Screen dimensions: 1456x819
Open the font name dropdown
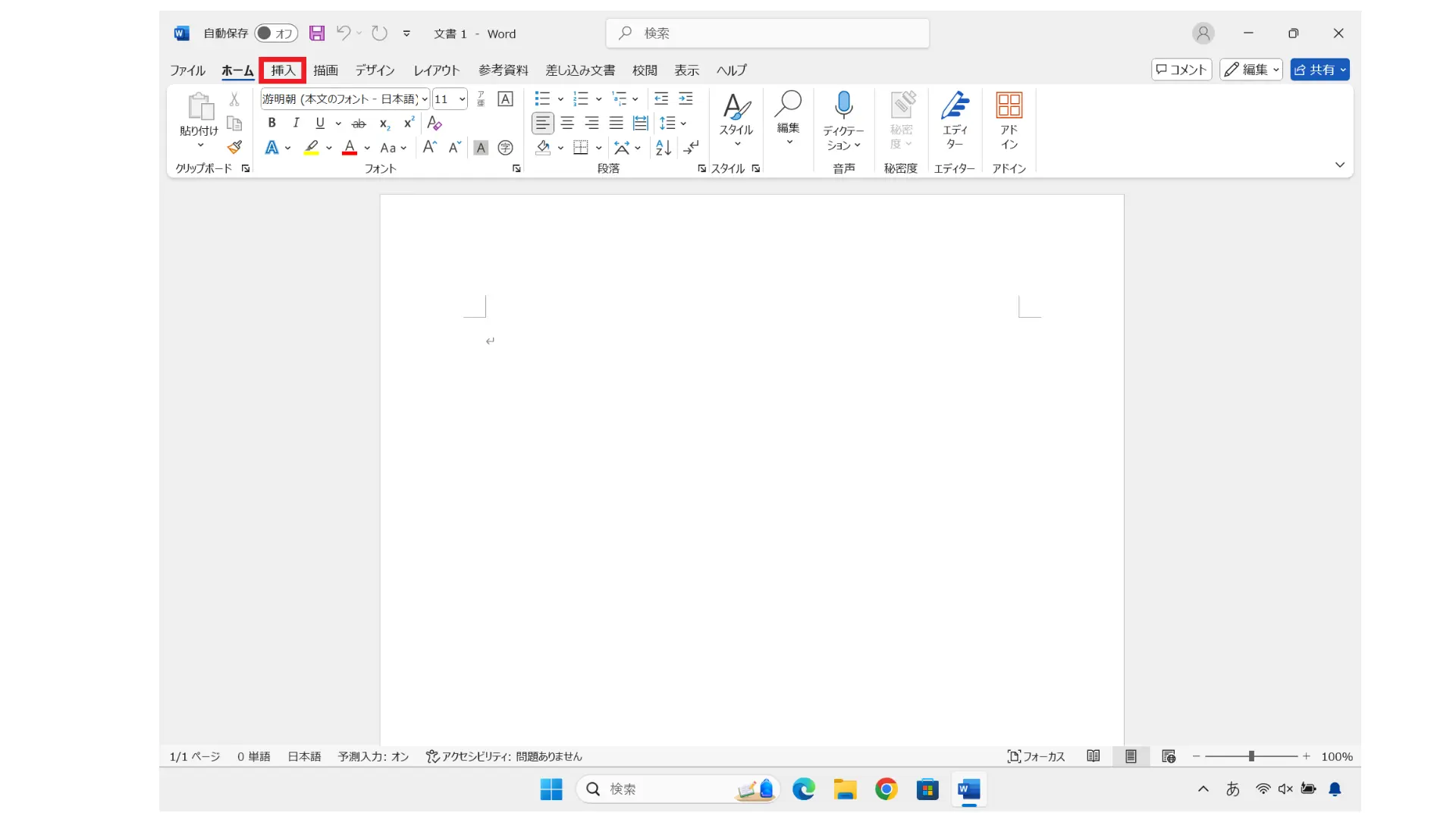pyautogui.click(x=425, y=99)
